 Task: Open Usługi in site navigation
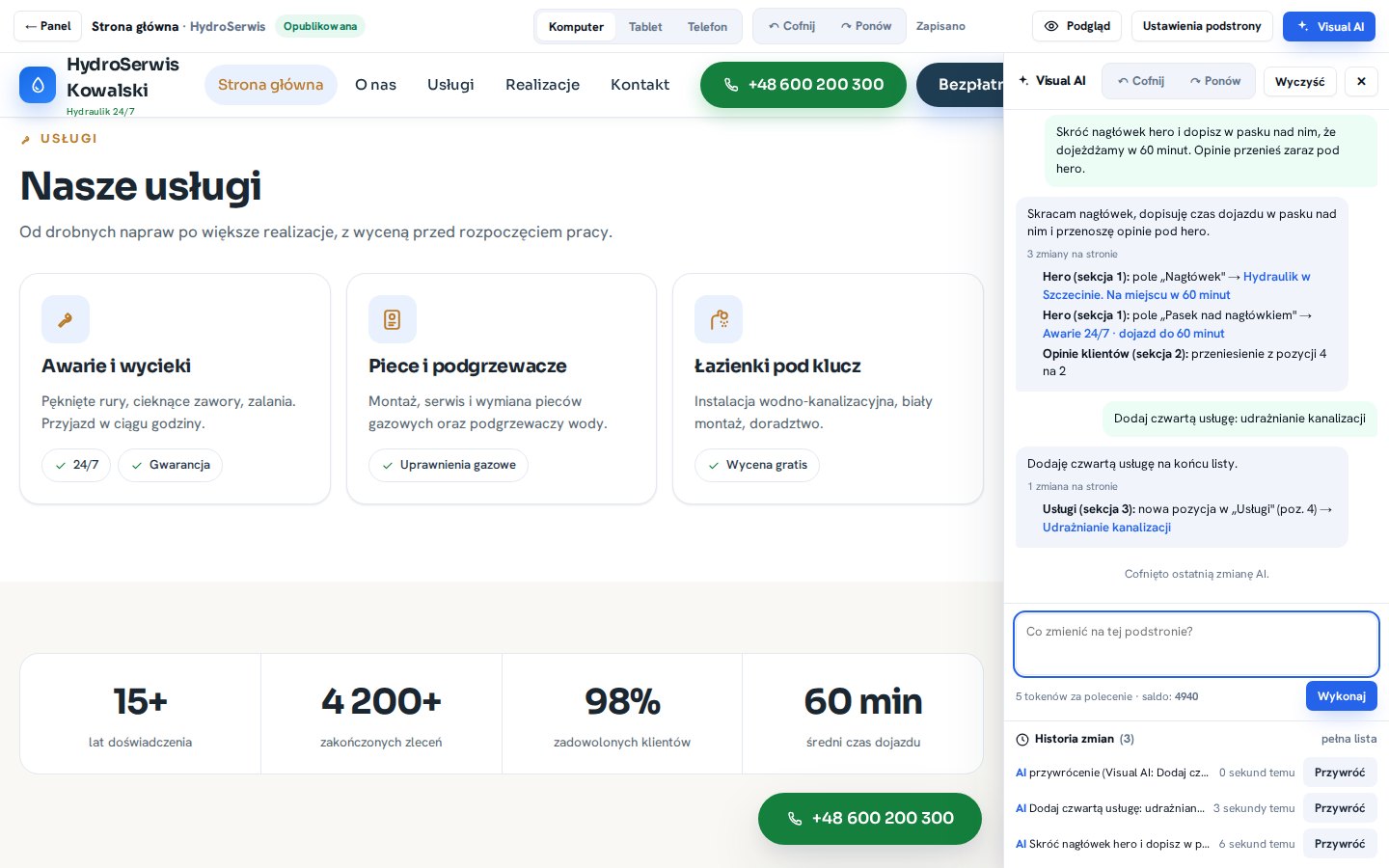450,85
